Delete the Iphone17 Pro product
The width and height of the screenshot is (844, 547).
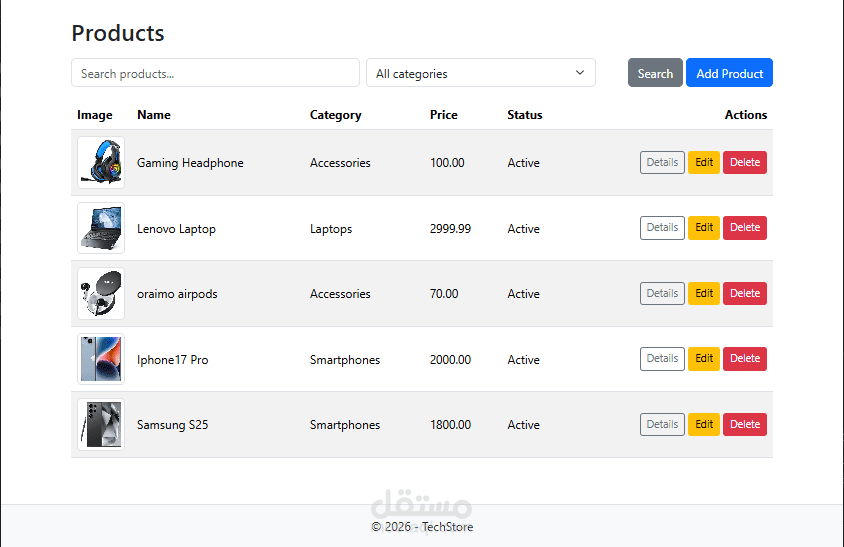(x=745, y=359)
